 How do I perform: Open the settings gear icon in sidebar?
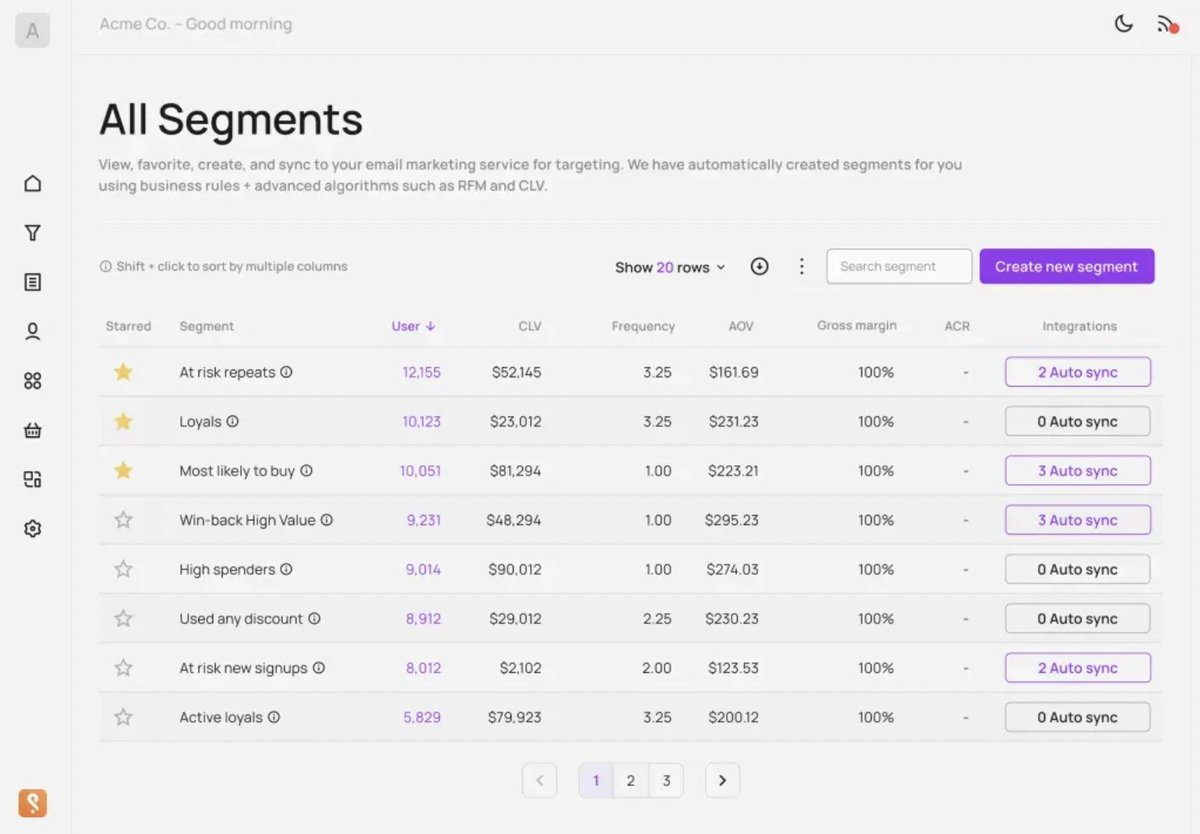pos(32,529)
